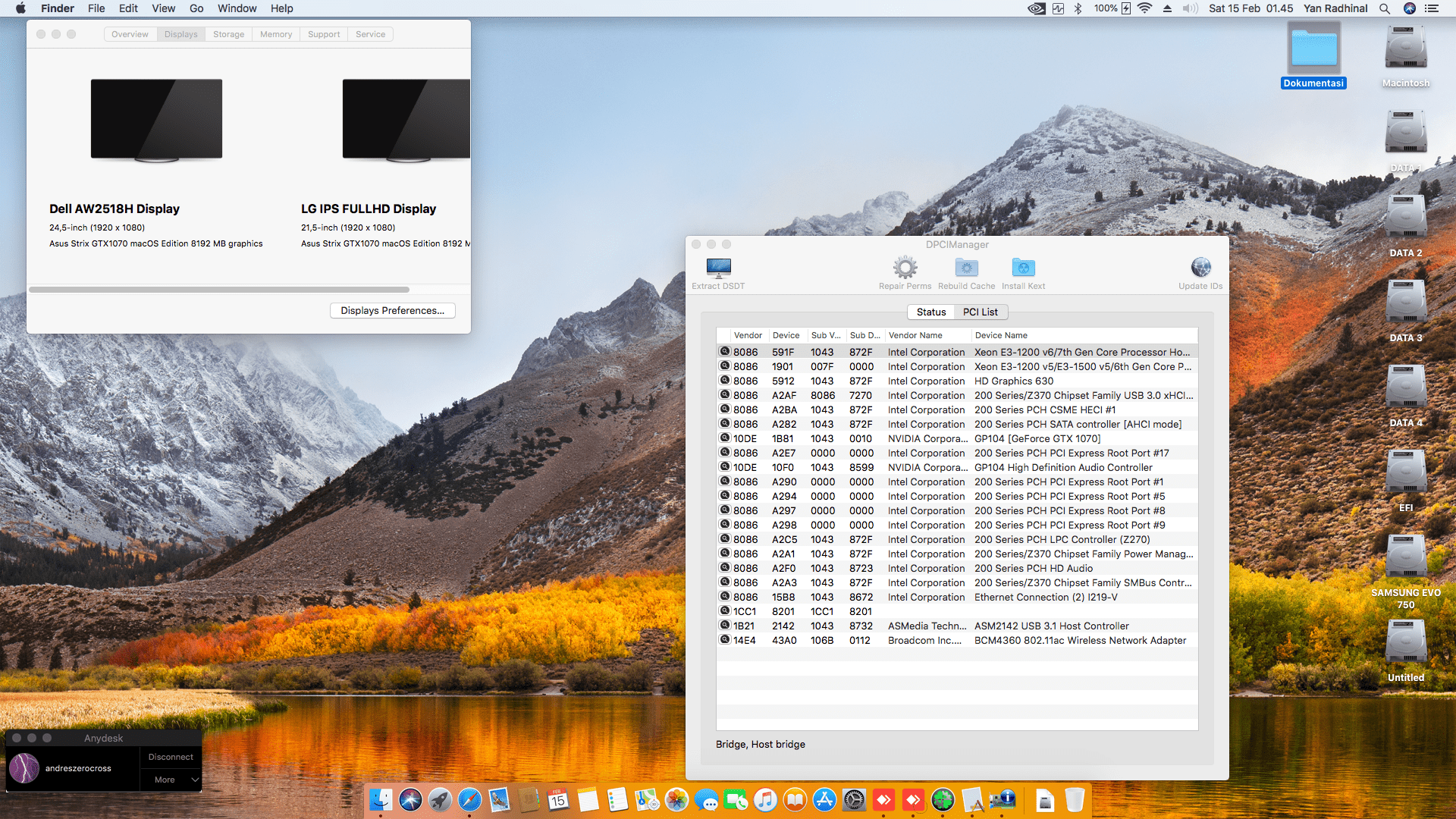Click the Install Kext folder icon

pyautogui.click(x=1023, y=268)
